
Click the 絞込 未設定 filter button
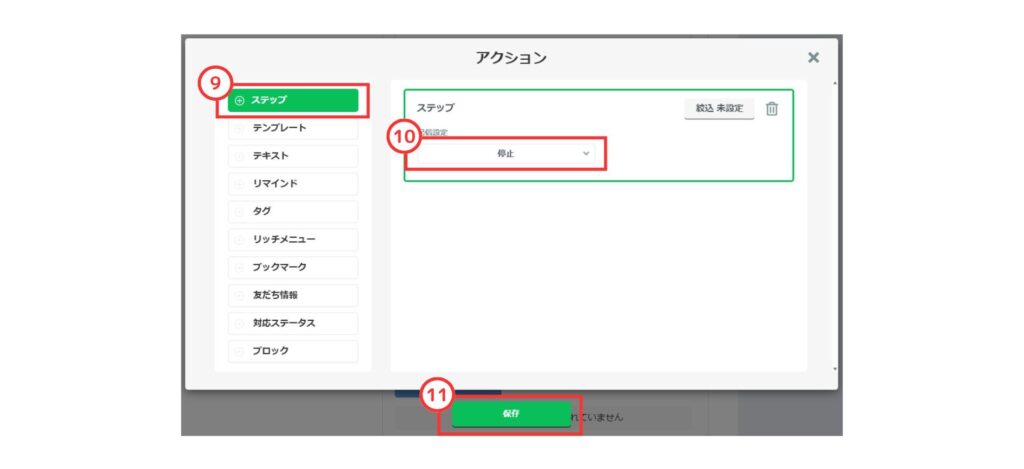(x=719, y=108)
